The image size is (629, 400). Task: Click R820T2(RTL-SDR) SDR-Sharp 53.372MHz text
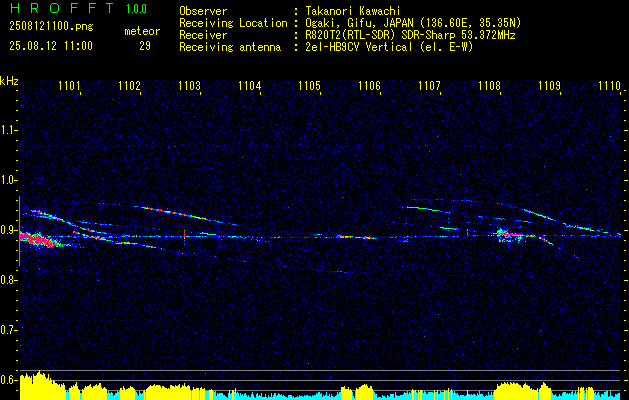coord(410,35)
